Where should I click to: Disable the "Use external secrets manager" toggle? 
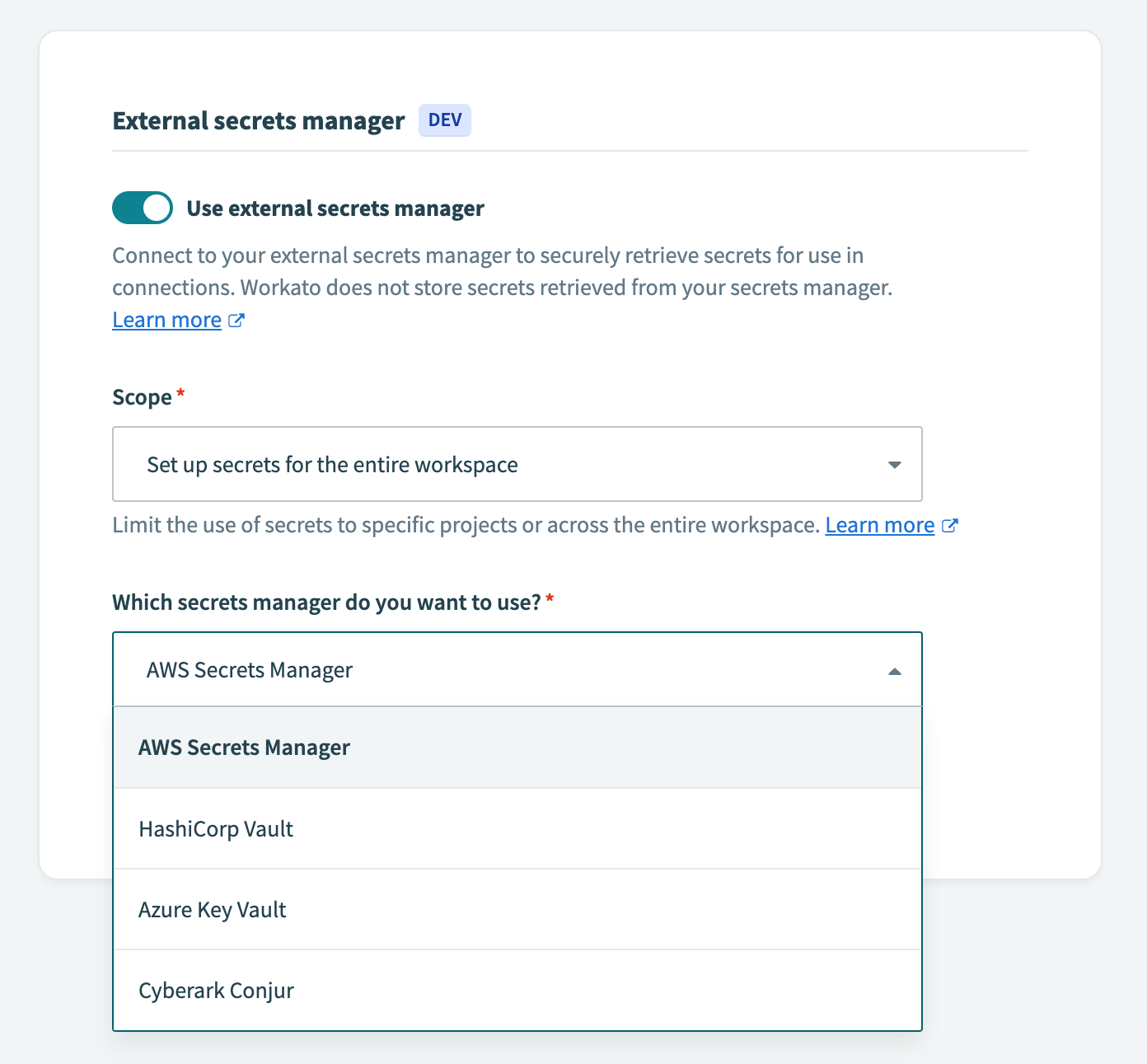[142, 208]
